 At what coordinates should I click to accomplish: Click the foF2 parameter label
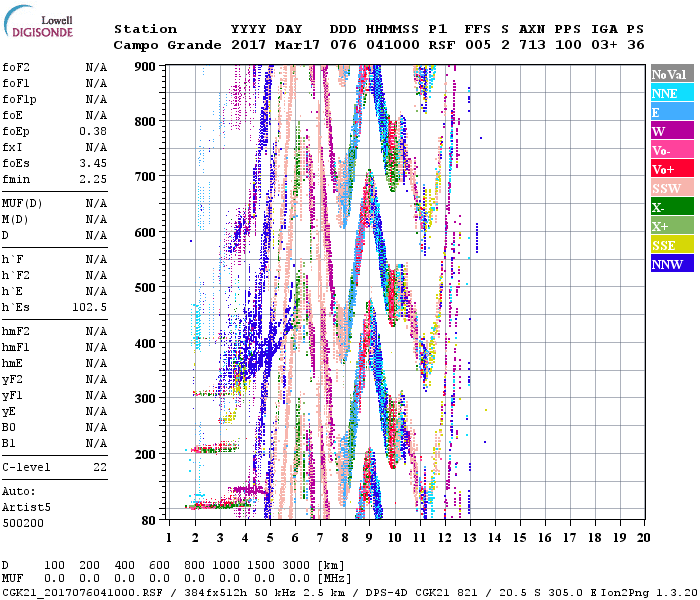tap(16, 67)
